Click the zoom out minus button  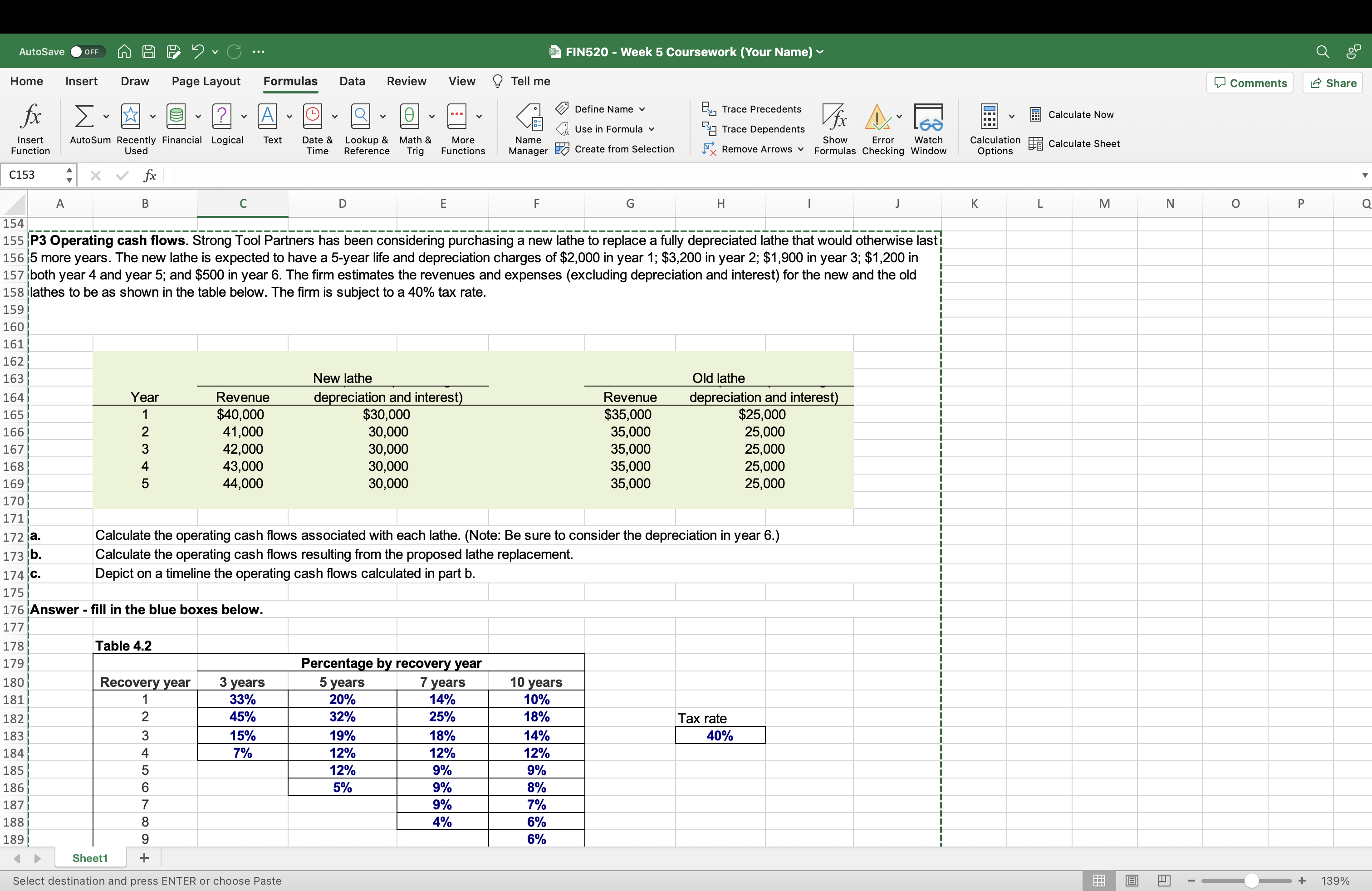(x=1191, y=881)
